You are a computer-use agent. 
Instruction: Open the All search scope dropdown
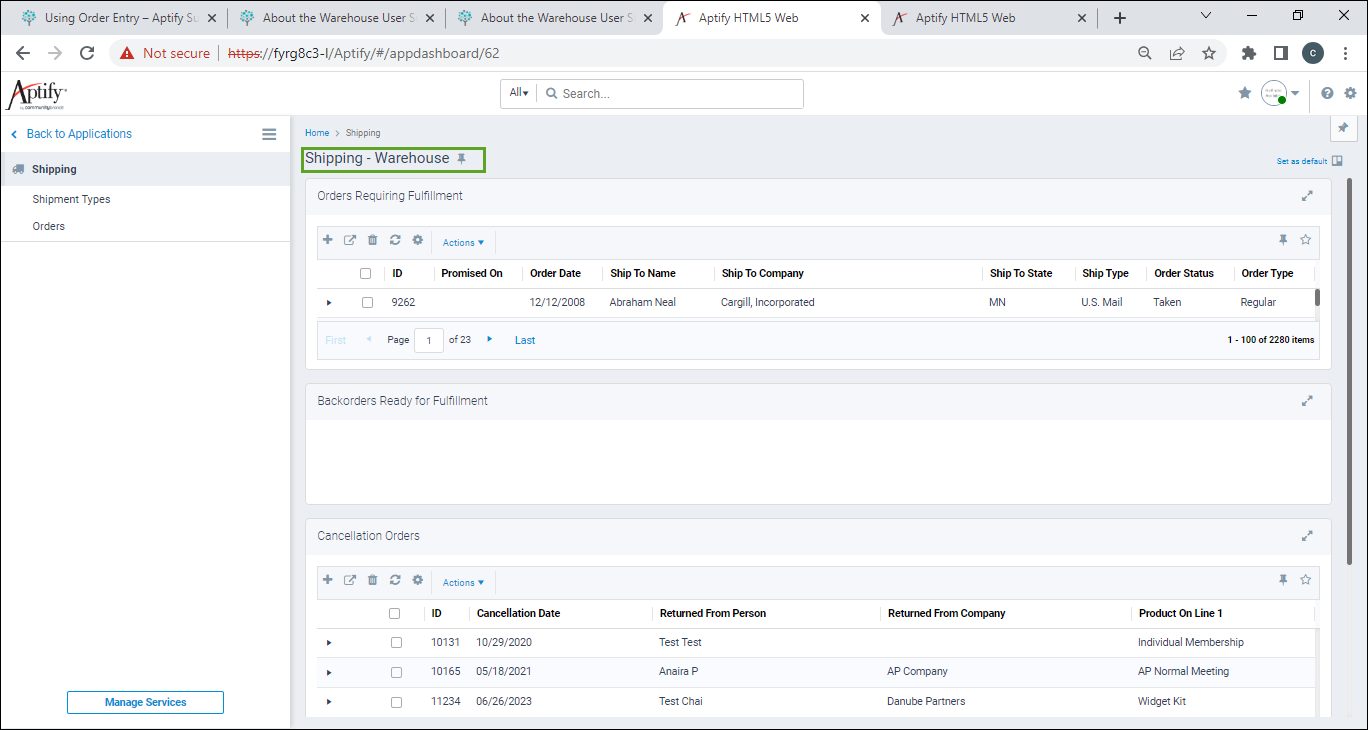click(519, 93)
